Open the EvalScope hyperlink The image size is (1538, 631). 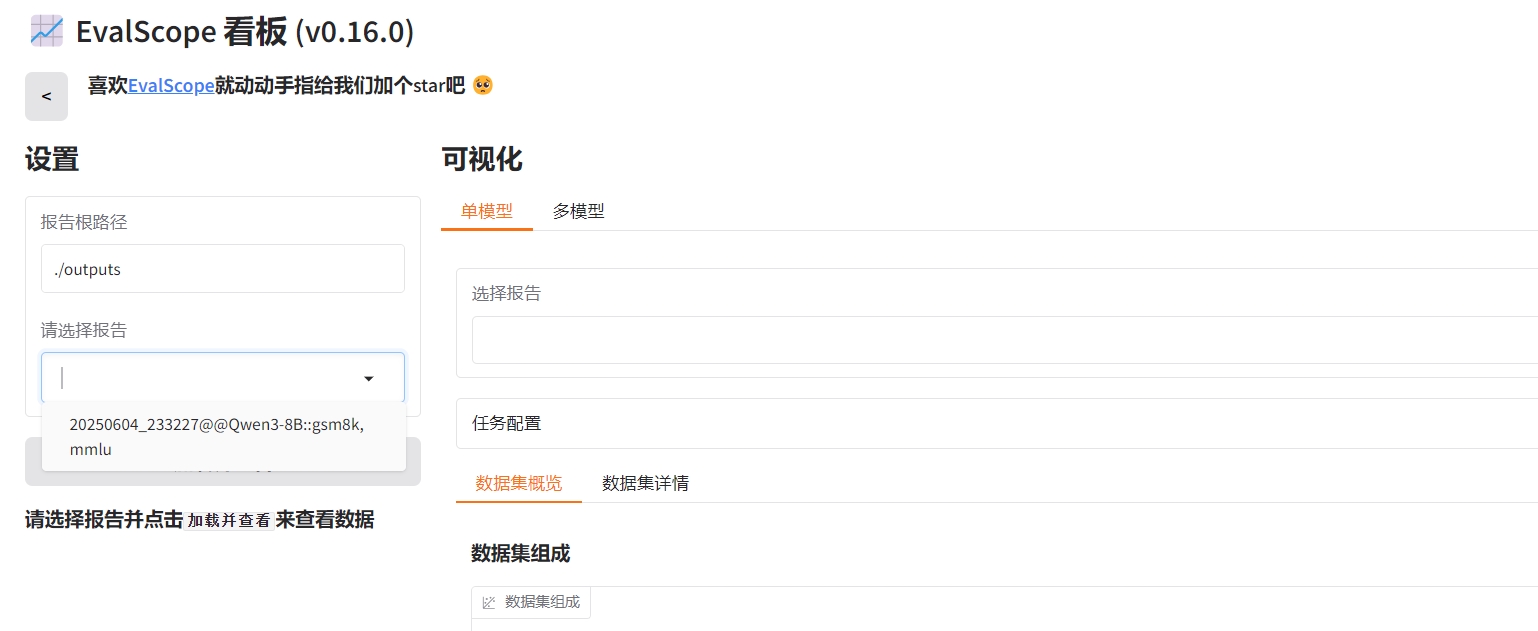pos(171,86)
